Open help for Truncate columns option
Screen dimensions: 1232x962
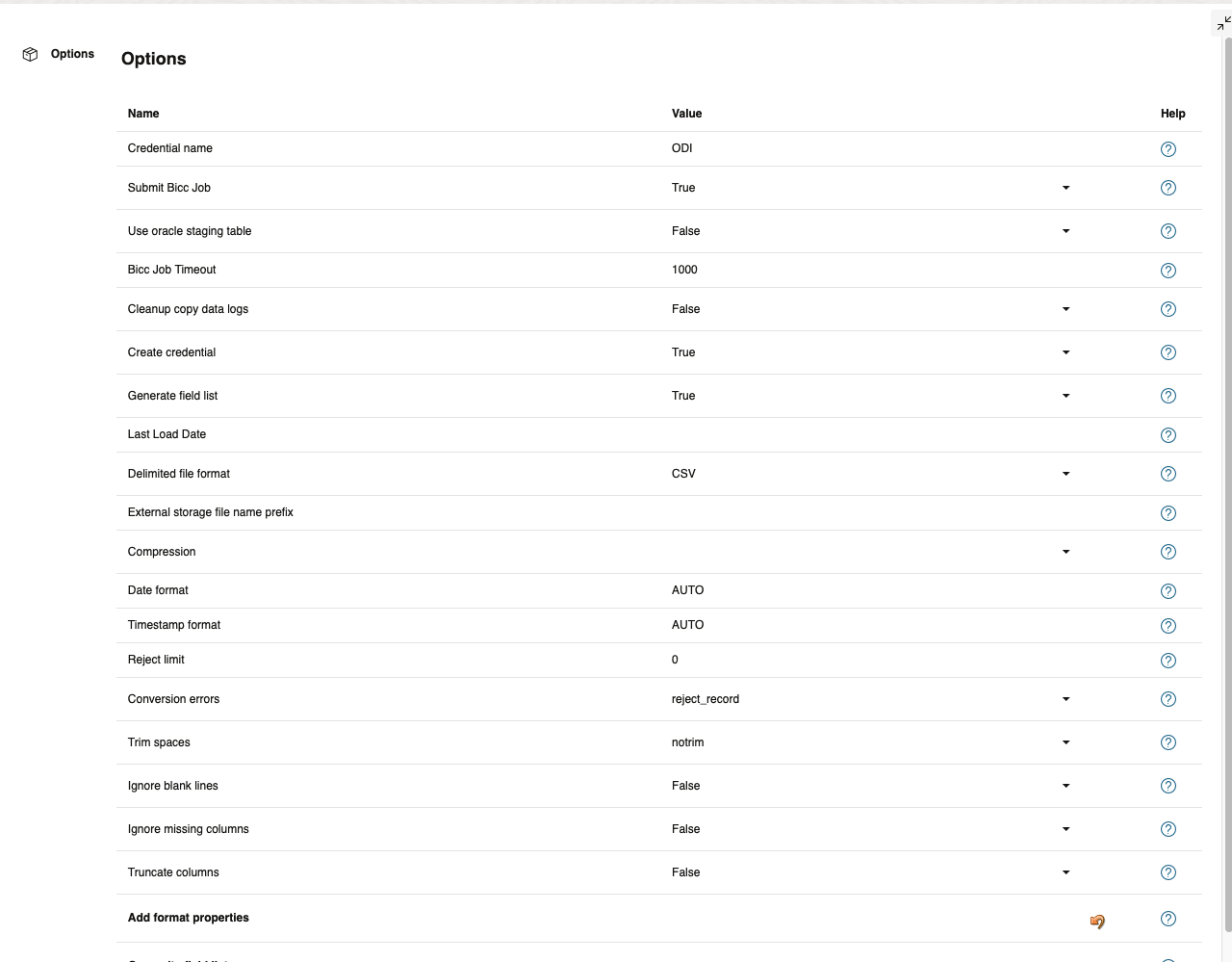pyautogui.click(x=1168, y=872)
